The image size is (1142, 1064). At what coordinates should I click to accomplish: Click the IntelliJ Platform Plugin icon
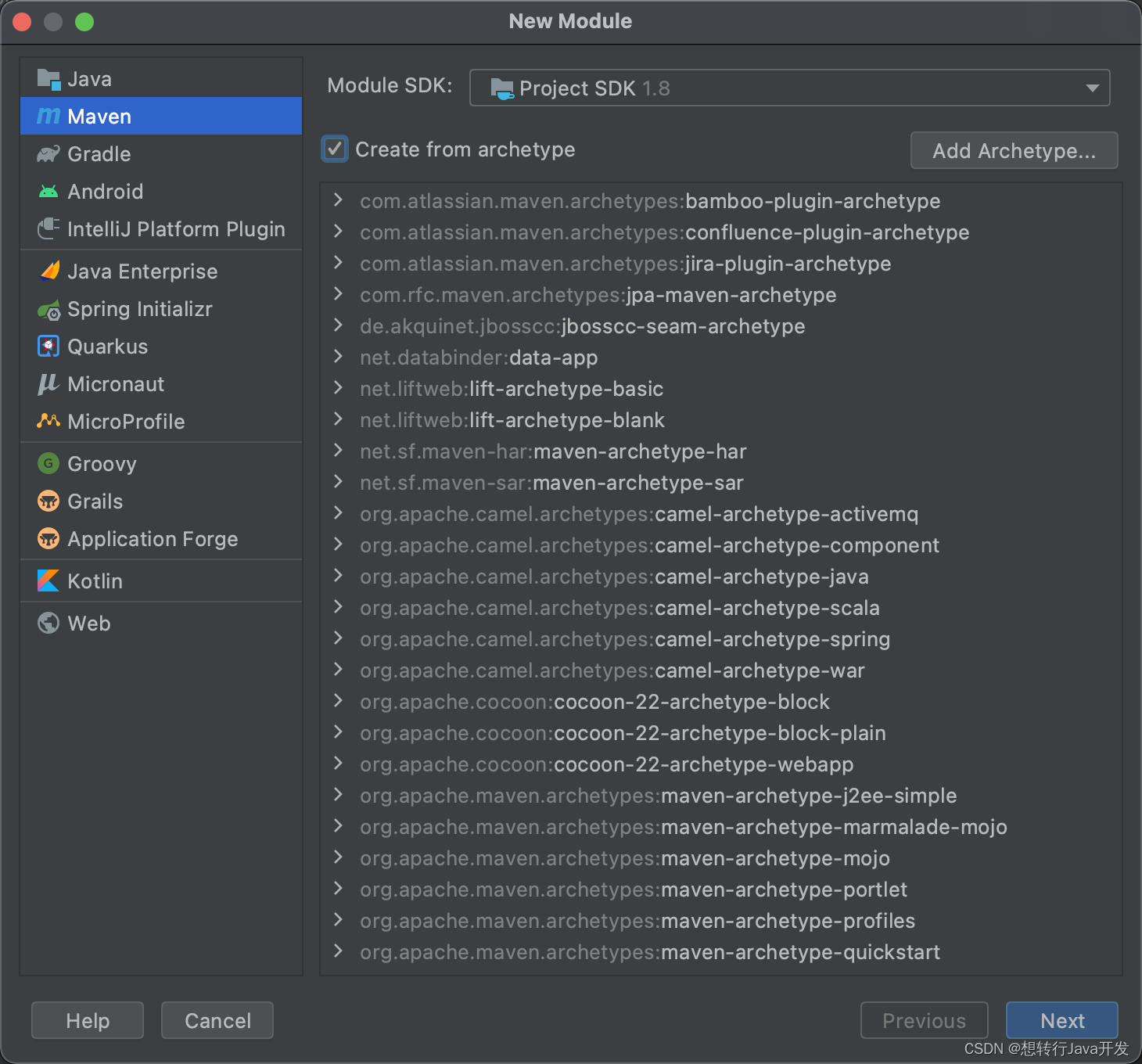pyautogui.click(x=48, y=228)
